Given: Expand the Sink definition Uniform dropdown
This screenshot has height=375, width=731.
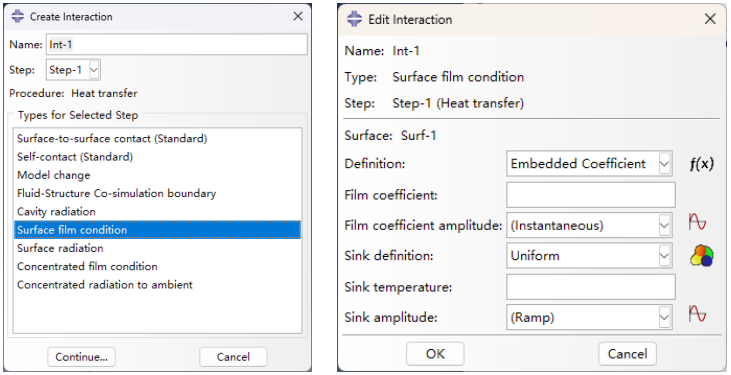Looking at the screenshot, I should coord(589,256).
